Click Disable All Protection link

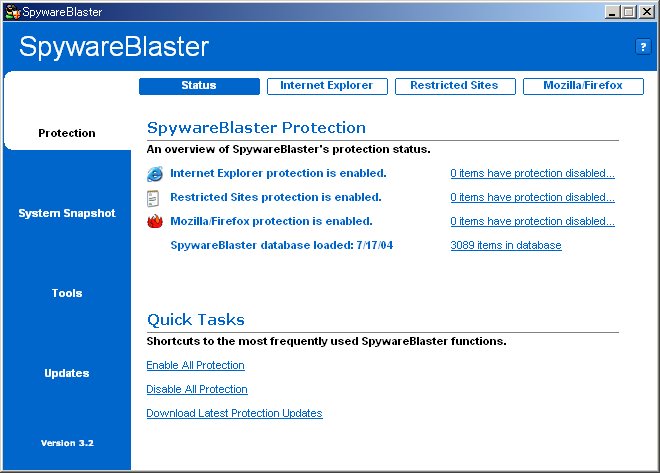tap(196, 390)
